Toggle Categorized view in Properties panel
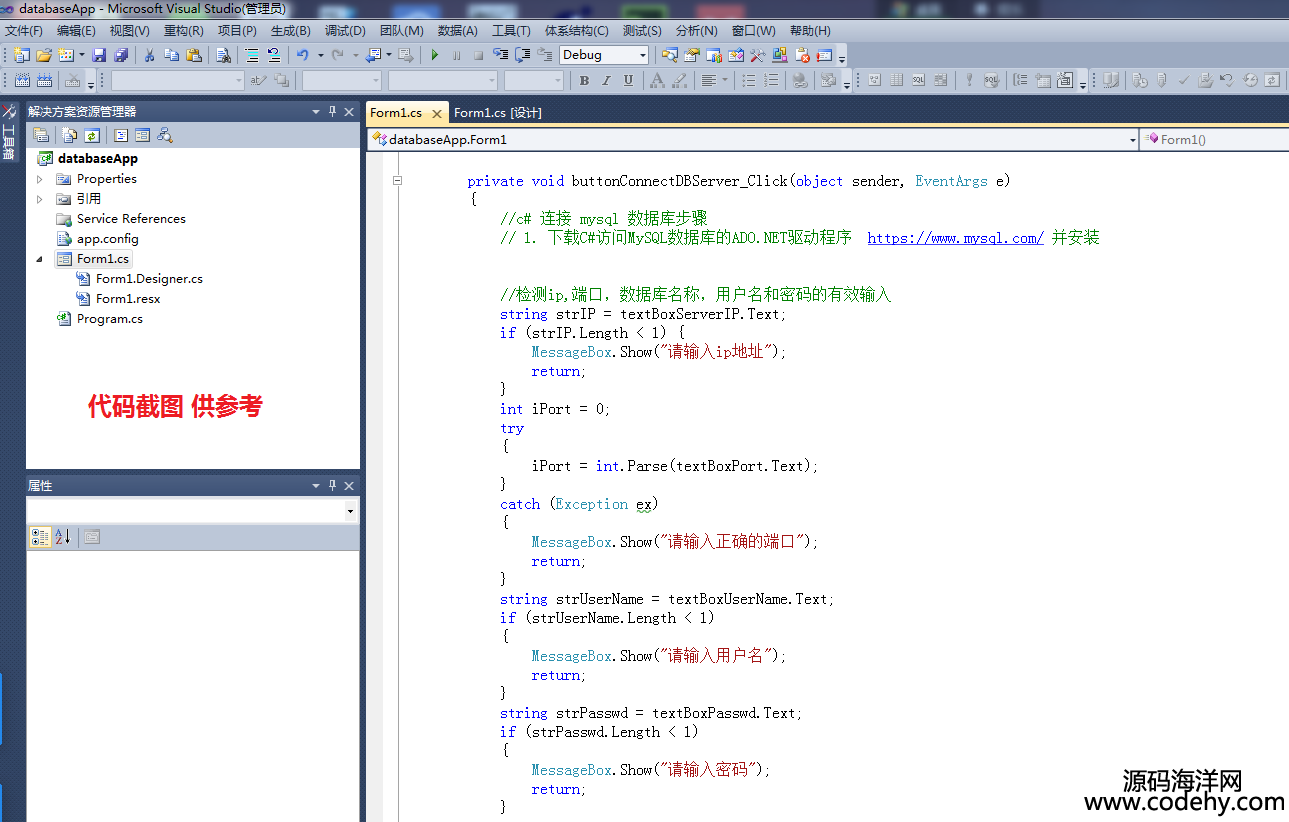Image resolution: width=1289 pixels, height=822 pixels. click(x=40, y=537)
